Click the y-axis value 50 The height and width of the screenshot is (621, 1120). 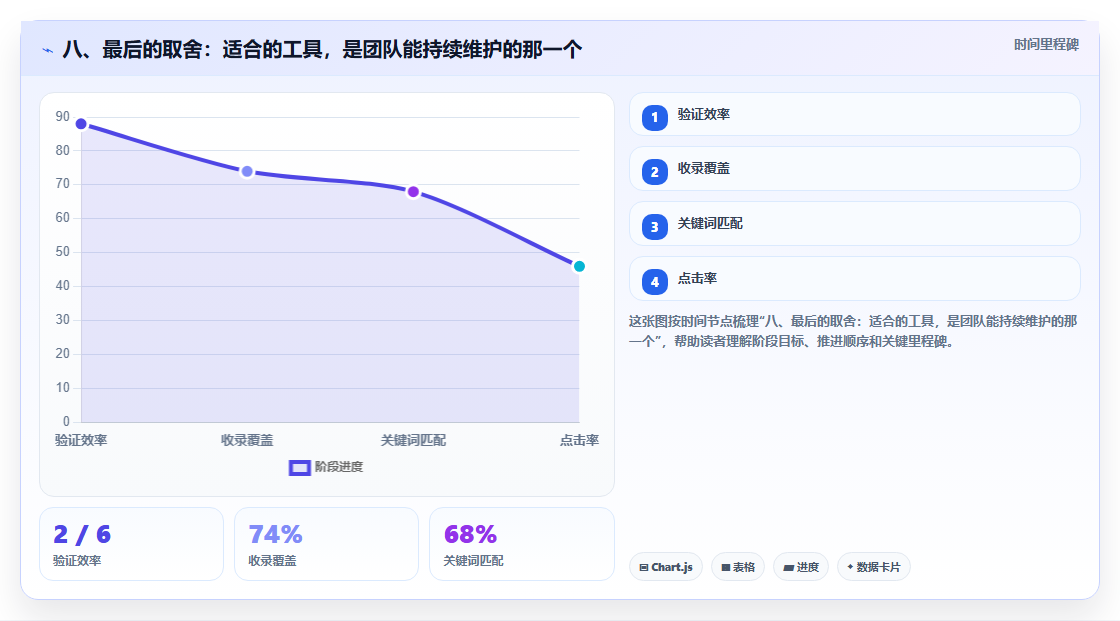(x=63, y=252)
